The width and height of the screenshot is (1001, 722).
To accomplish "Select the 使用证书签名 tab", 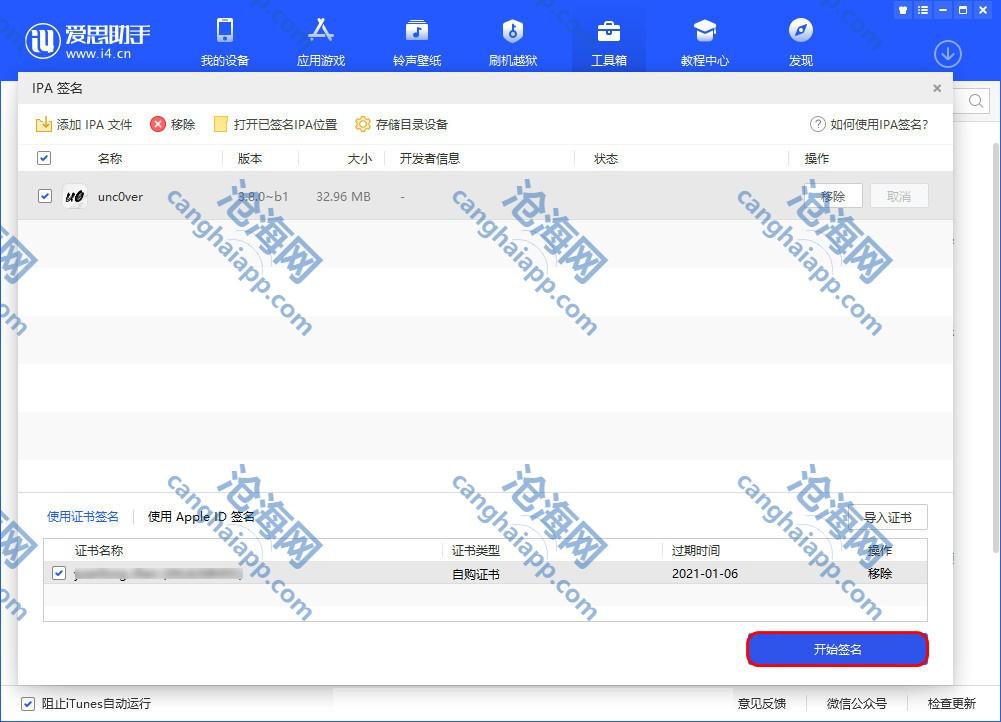I will click(83, 517).
